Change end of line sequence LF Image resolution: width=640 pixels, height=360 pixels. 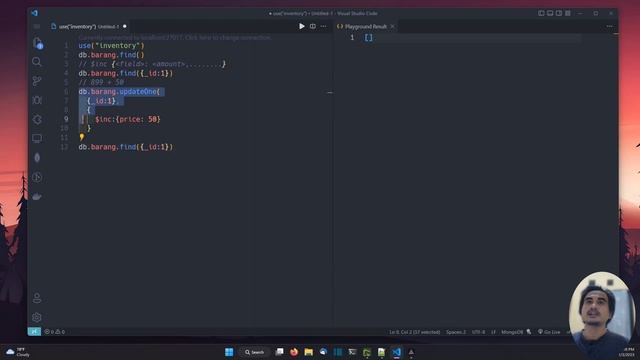(493, 332)
